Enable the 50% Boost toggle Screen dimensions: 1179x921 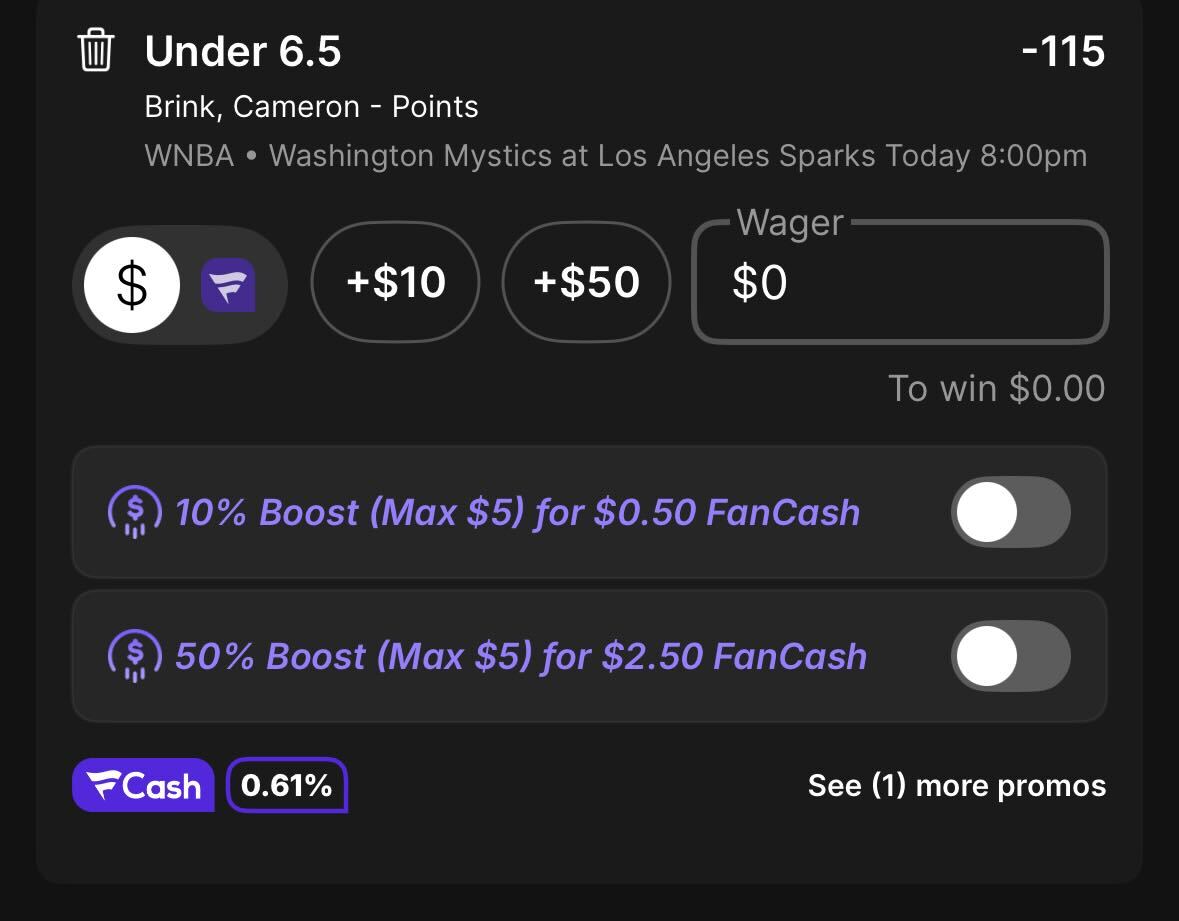pos(1011,656)
